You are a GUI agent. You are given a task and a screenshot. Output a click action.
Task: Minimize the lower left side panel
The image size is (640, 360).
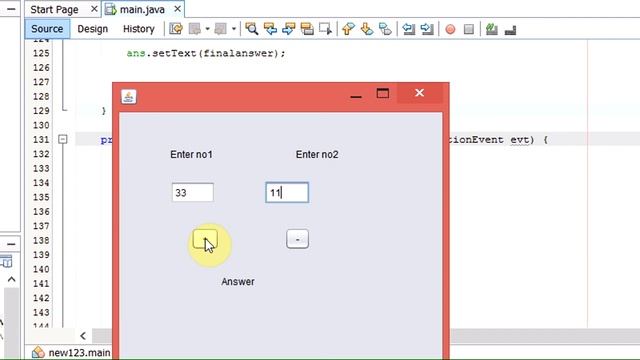(x=11, y=244)
